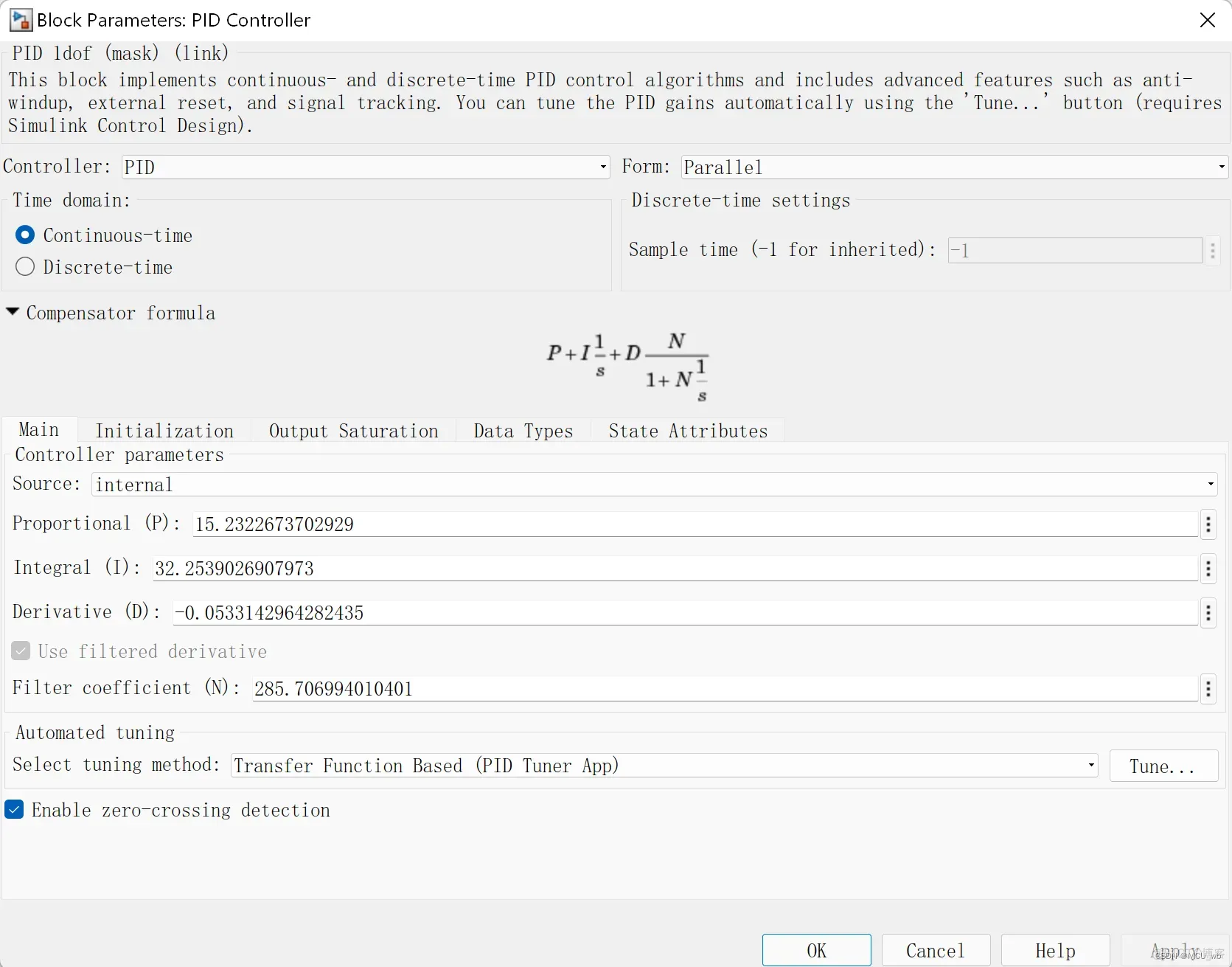Select the Discrete-time radio button

point(25,266)
